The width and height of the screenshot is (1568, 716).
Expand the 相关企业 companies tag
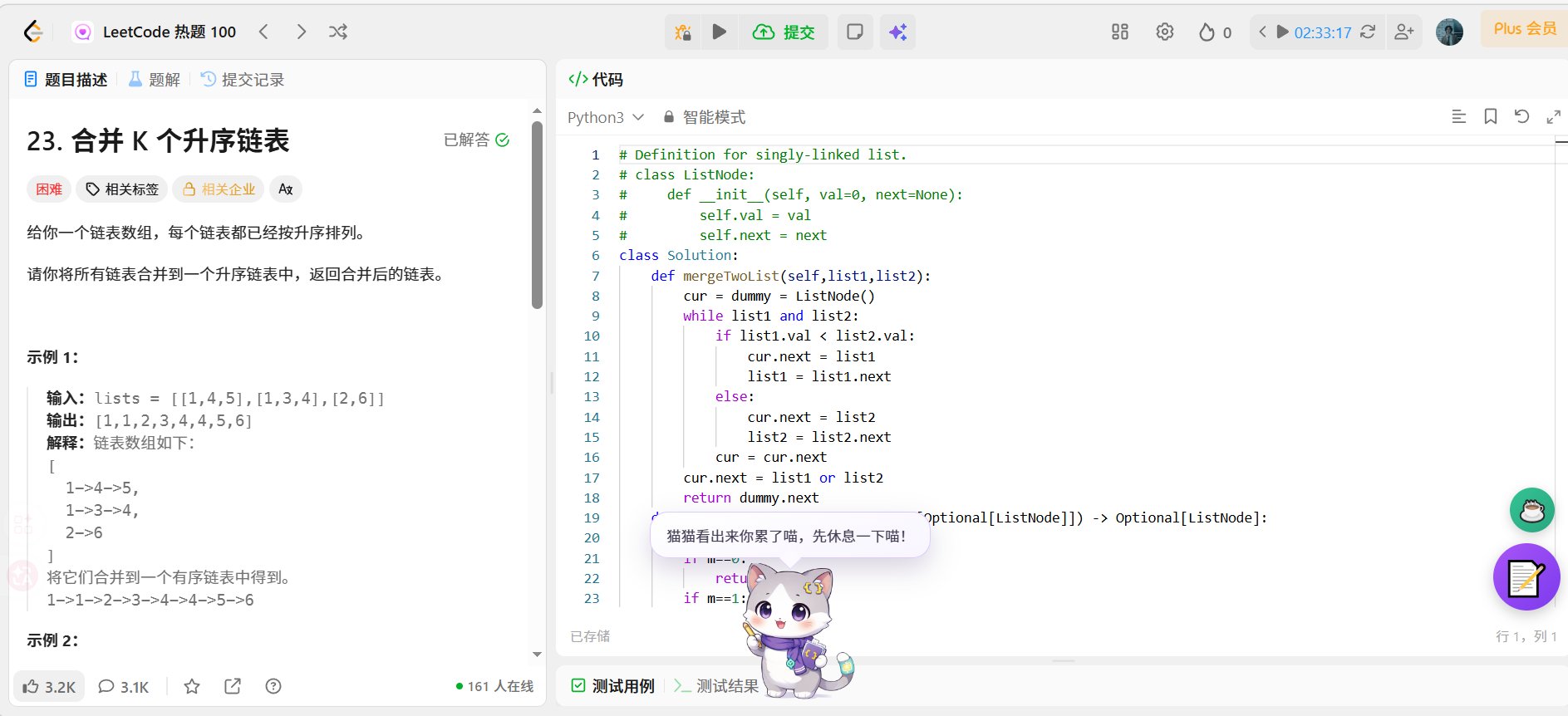pos(219,189)
